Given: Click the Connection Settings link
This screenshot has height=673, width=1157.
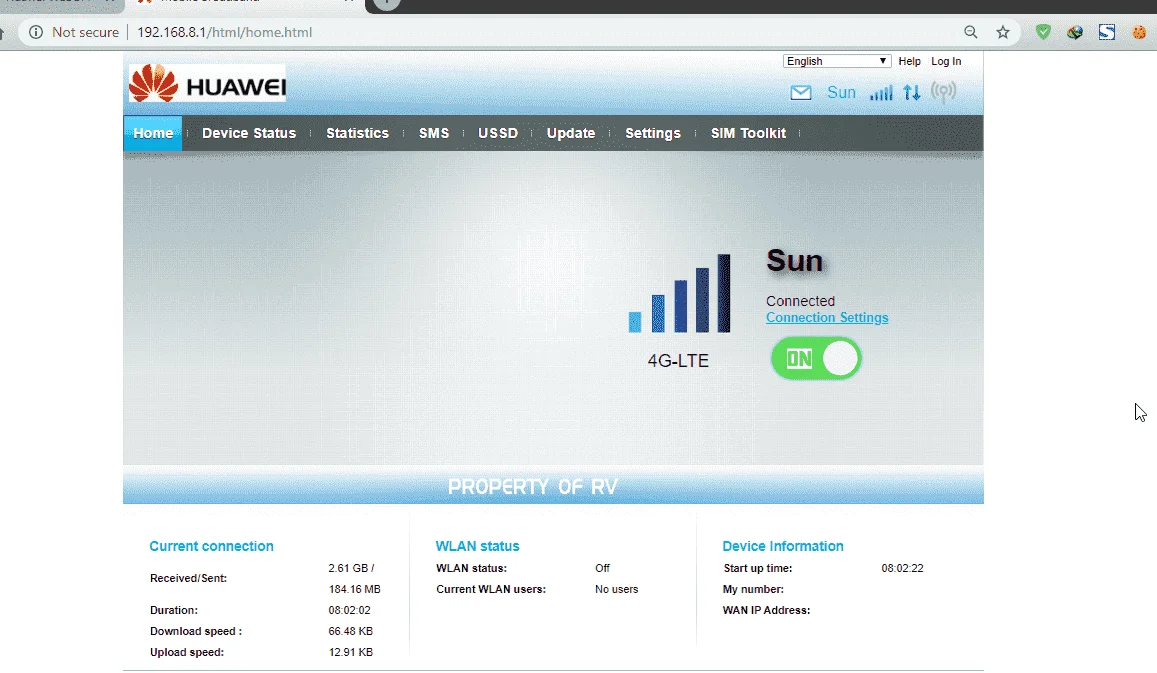Looking at the screenshot, I should pyautogui.click(x=827, y=318).
